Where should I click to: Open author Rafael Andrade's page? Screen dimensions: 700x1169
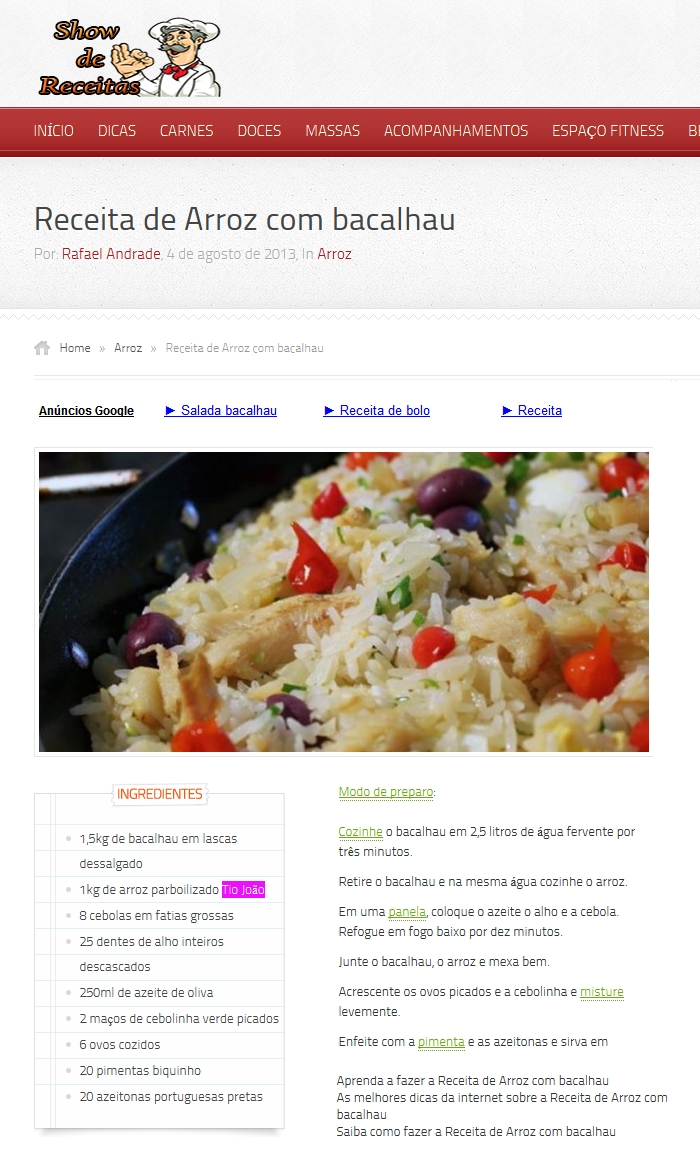point(111,253)
